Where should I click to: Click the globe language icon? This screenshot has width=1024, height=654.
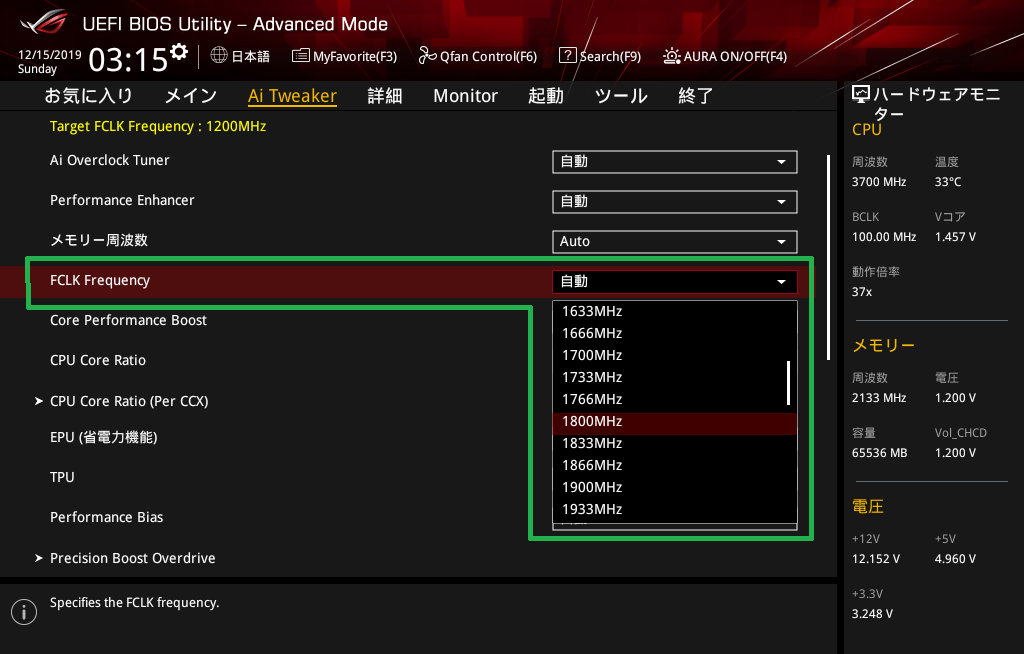[x=219, y=56]
